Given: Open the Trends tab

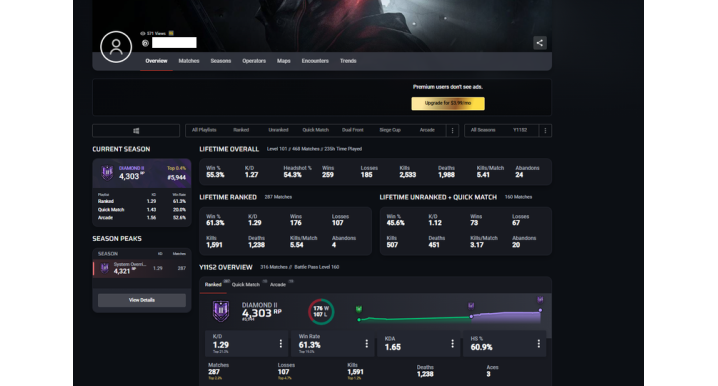Looking at the screenshot, I should coord(348,61).
